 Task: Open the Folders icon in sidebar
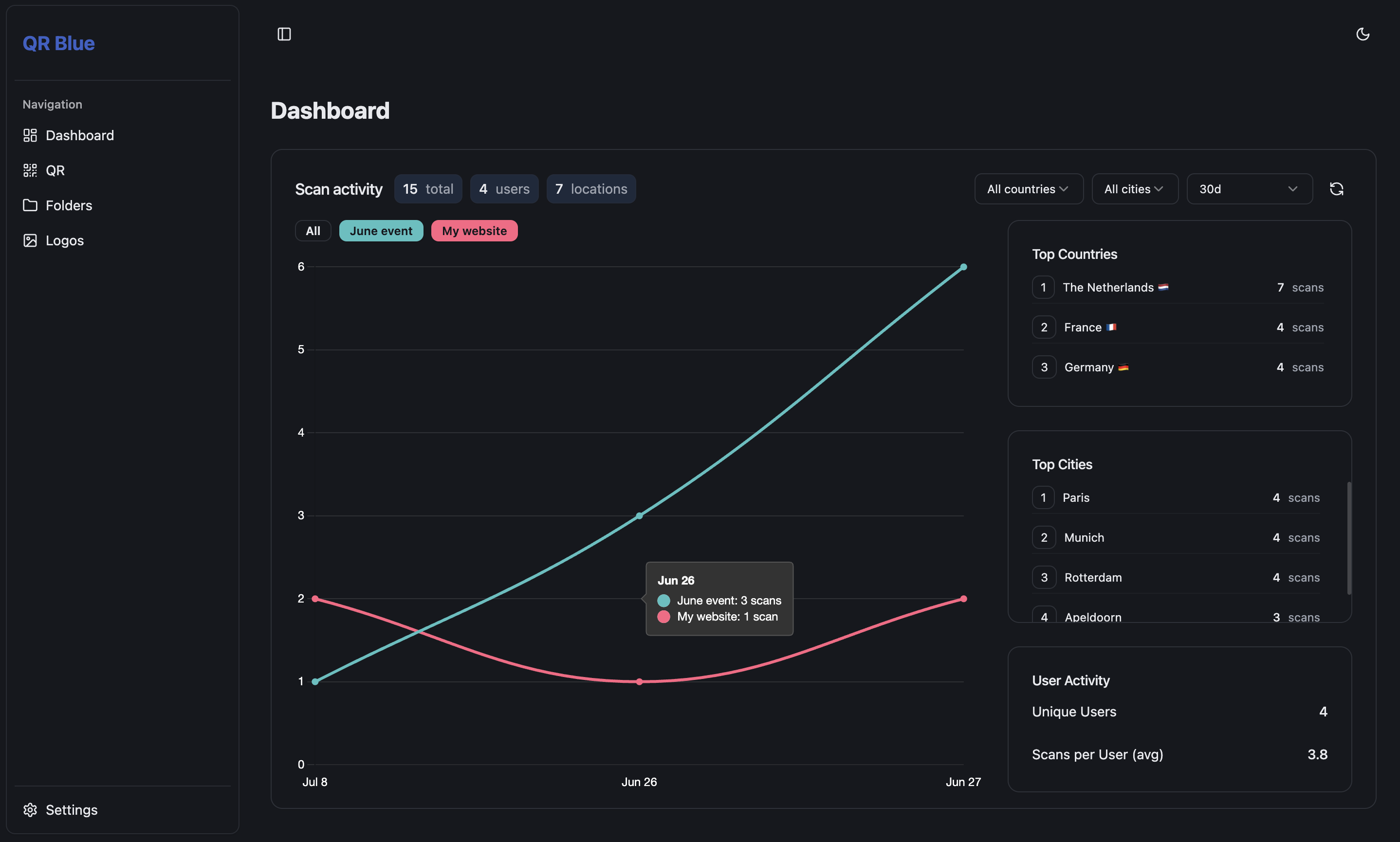(30, 205)
